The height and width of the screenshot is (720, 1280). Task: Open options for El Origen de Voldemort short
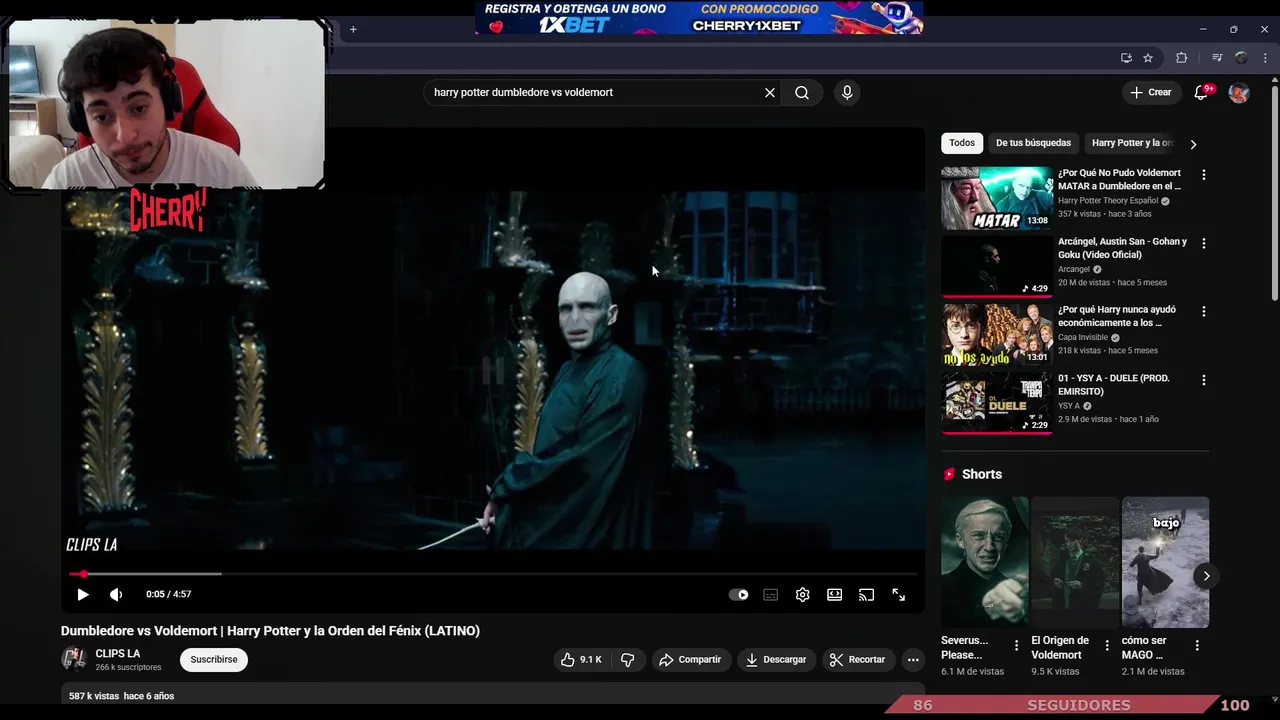tap(1107, 646)
